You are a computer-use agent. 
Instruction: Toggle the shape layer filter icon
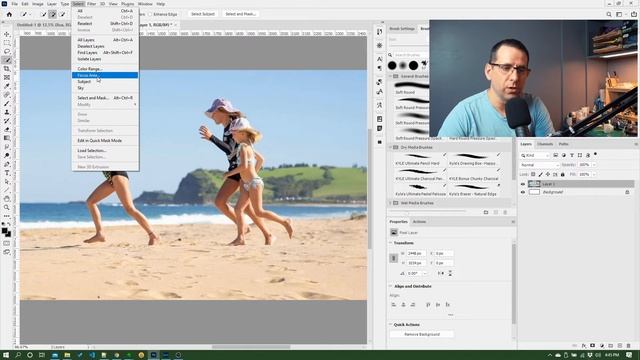click(x=580, y=155)
